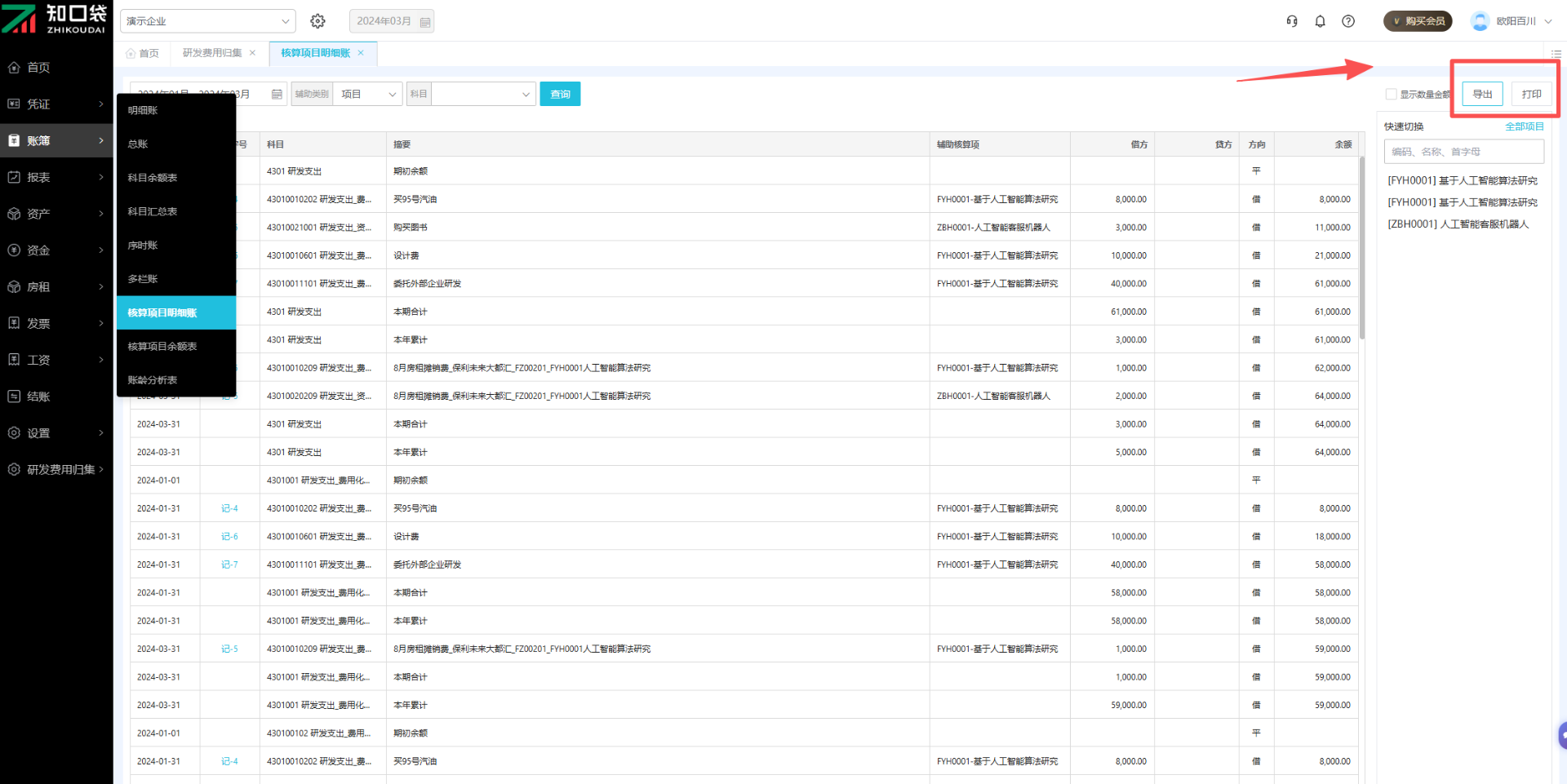The image size is (1567, 784).
Task: Click the tab list icon at top right
Action: [x=1556, y=54]
